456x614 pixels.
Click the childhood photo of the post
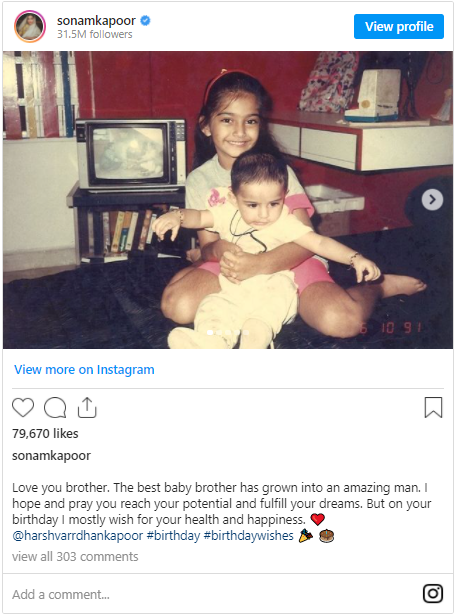click(x=228, y=200)
